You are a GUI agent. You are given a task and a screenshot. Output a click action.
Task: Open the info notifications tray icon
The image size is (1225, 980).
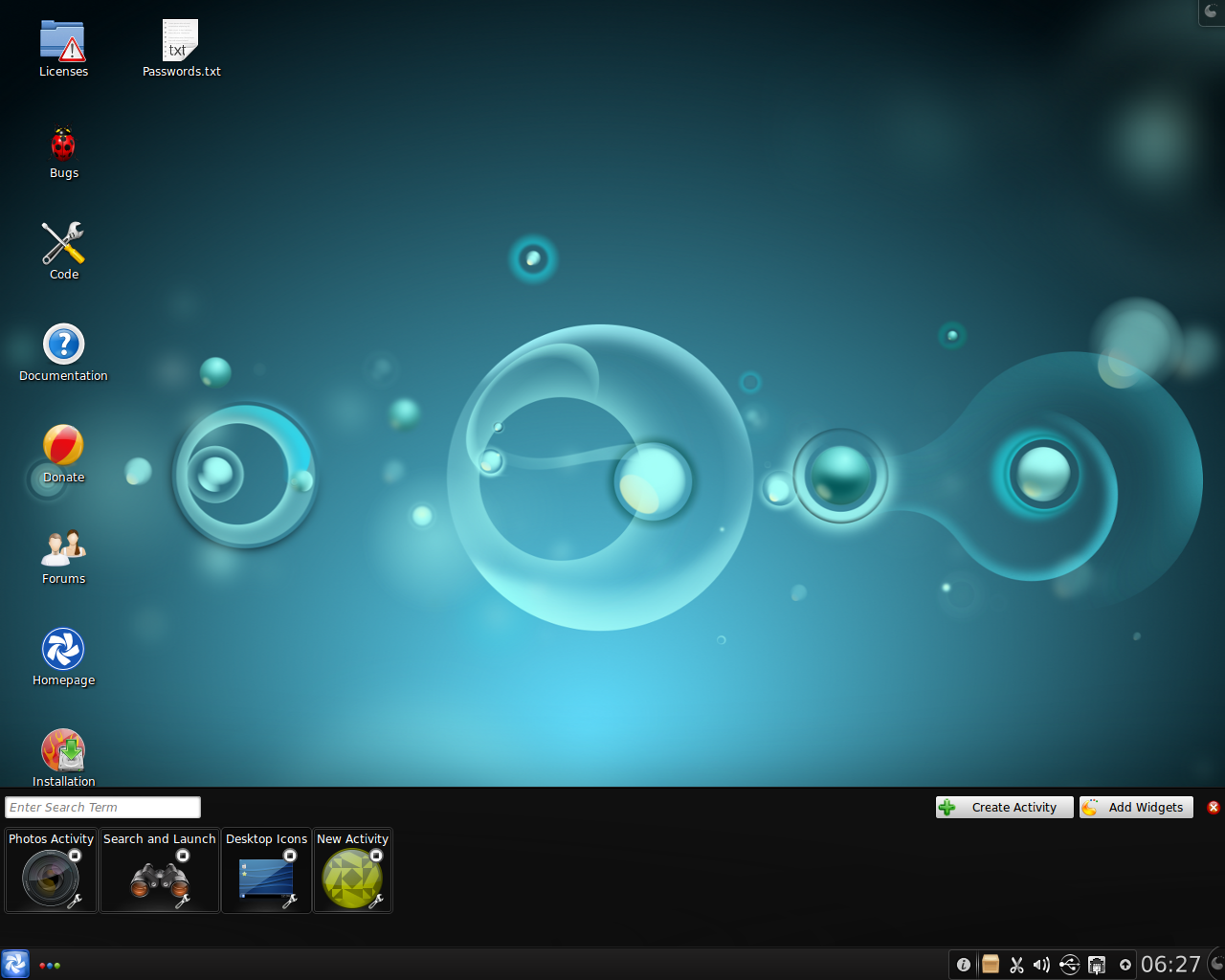[964, 965]
